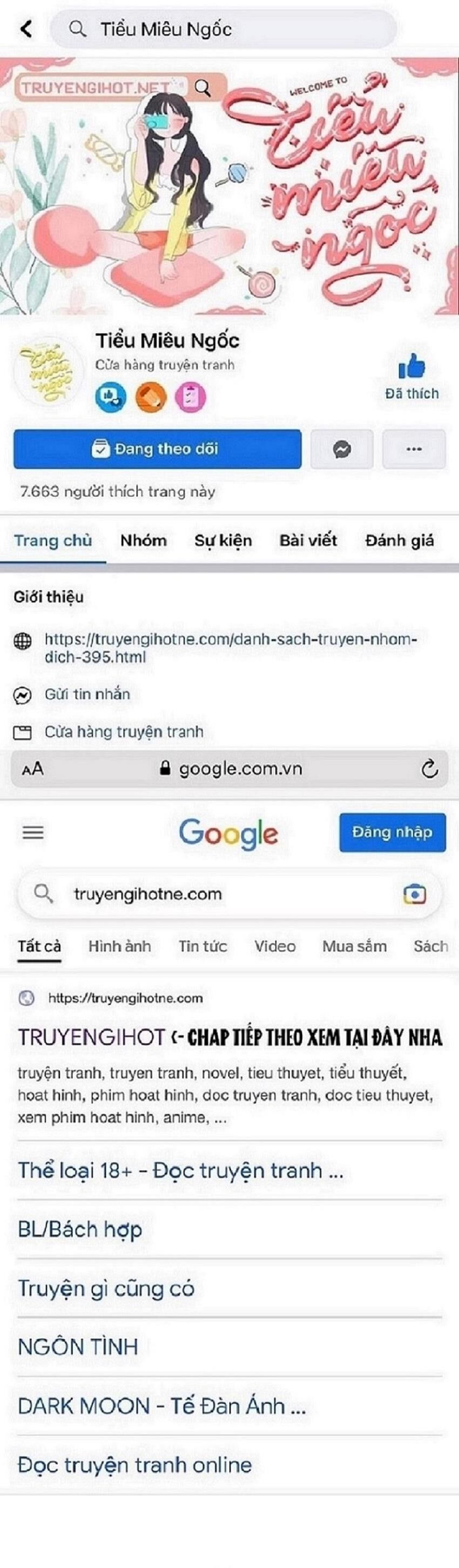Click the Đăng nhập button
The height and width of the screenshot is (1568, 459).
(392, 832)
